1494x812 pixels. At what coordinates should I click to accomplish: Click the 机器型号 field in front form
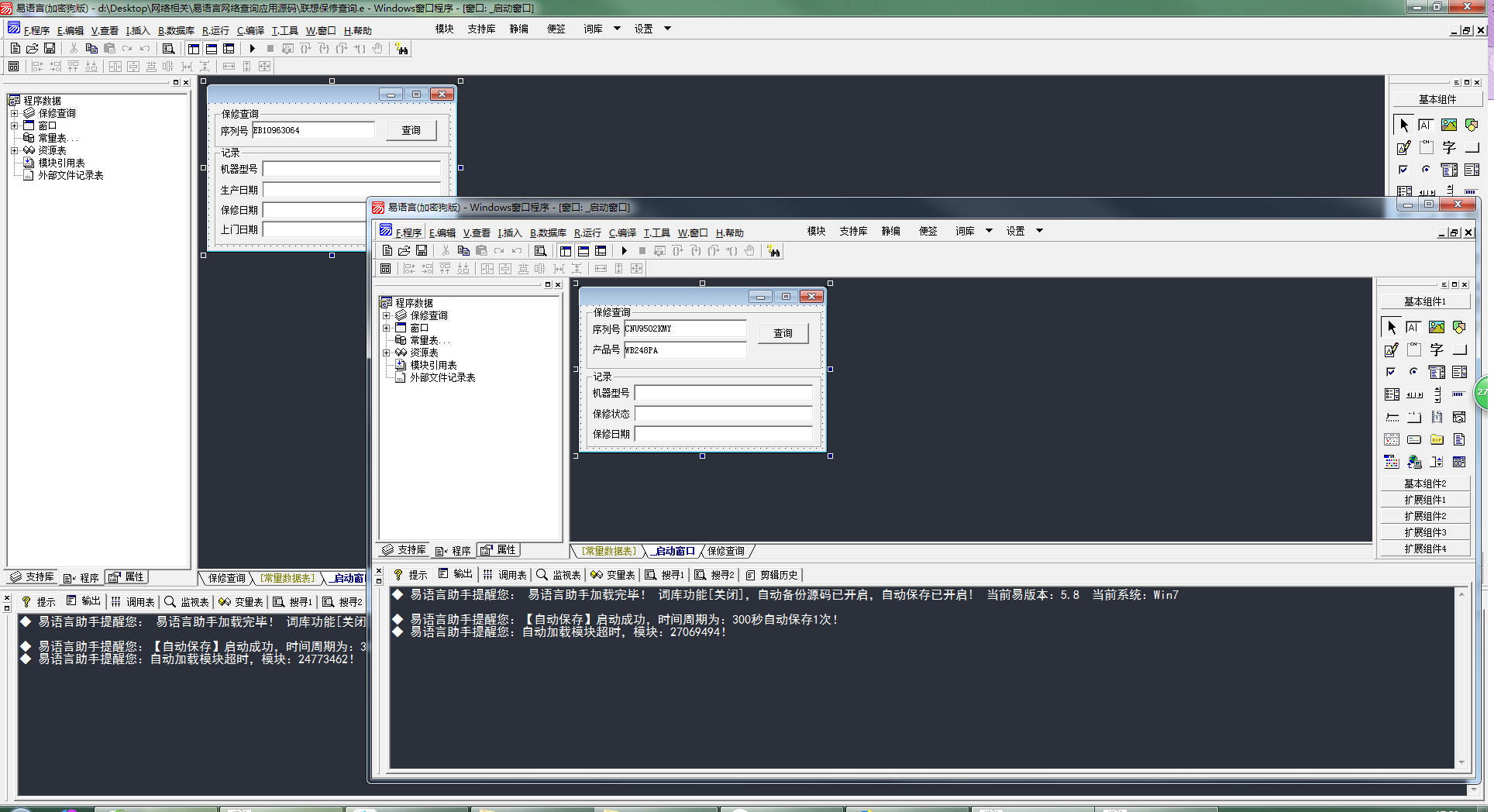pos(723,393)
